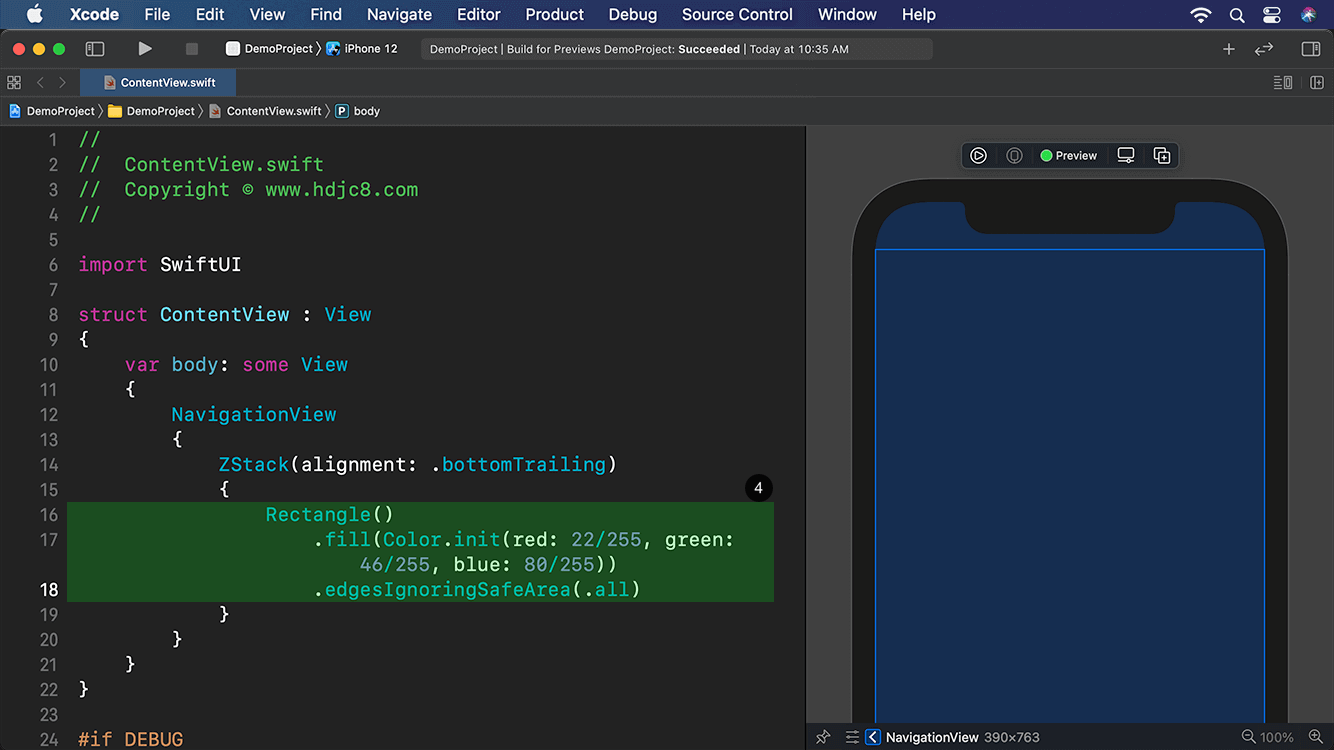Set canvas zoom to 100%
1334x750 pixels.
coord(1277,737)
